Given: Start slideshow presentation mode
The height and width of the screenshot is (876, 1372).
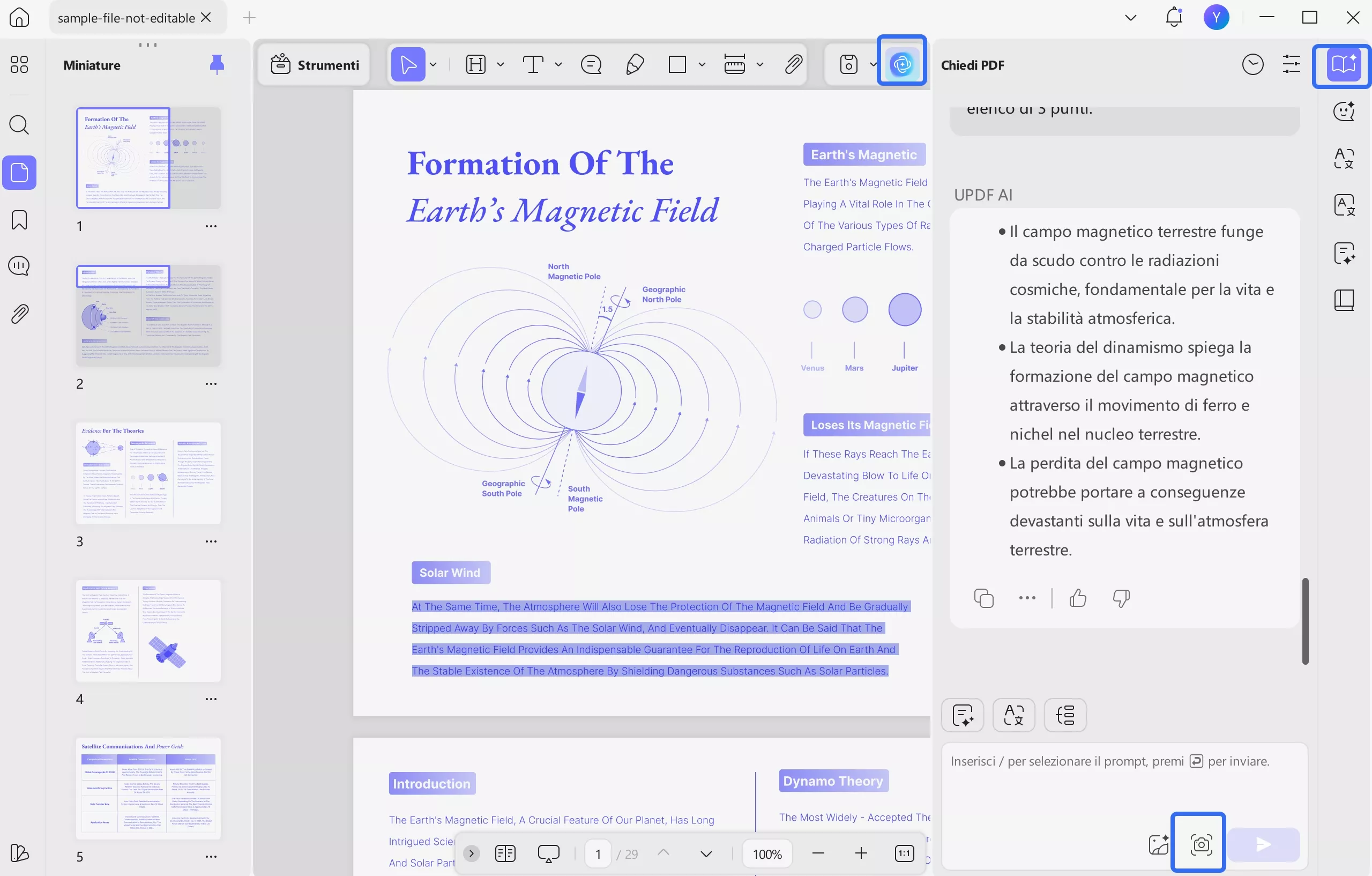Looking at the screenshot, I should tap(548, 853).
